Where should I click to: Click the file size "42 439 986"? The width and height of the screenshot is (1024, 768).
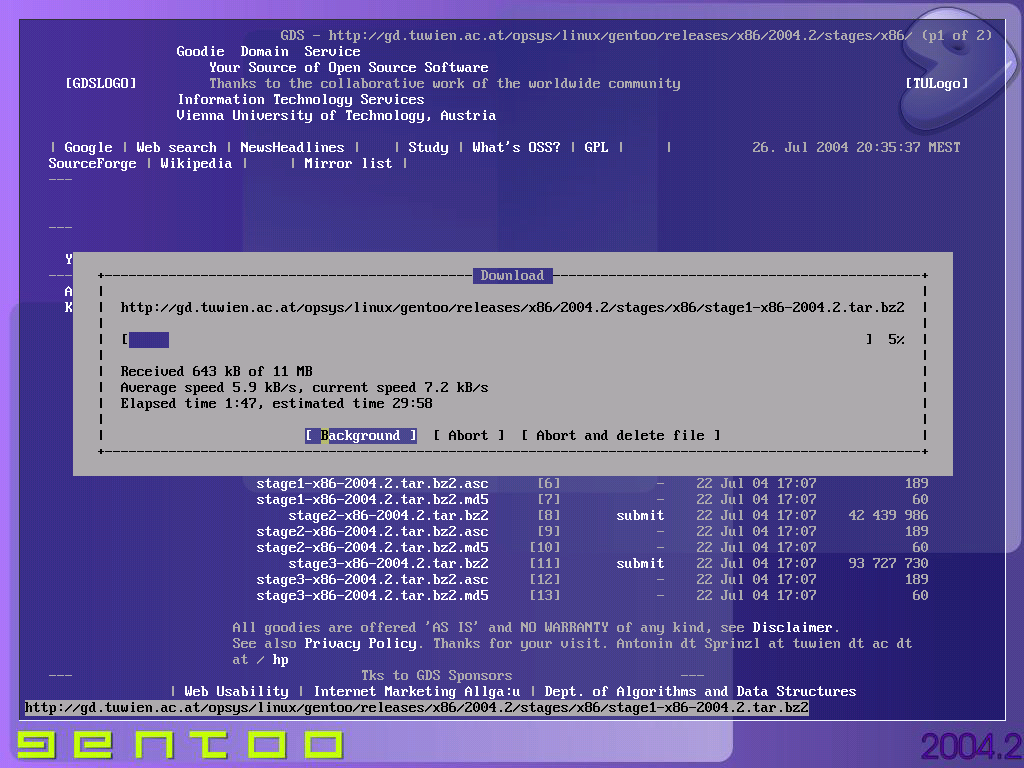coord(888,516)
